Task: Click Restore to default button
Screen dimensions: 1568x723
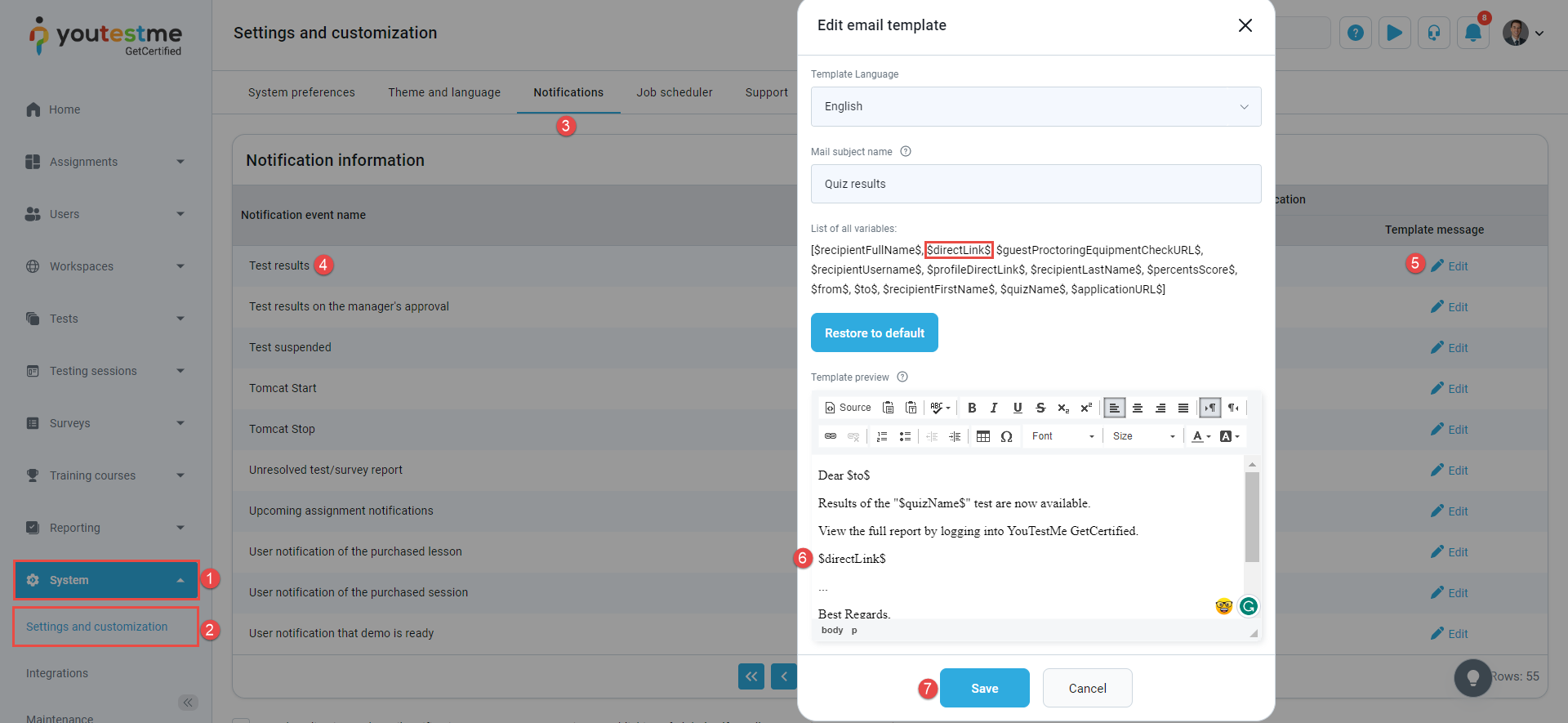Action: pos(875,332)
